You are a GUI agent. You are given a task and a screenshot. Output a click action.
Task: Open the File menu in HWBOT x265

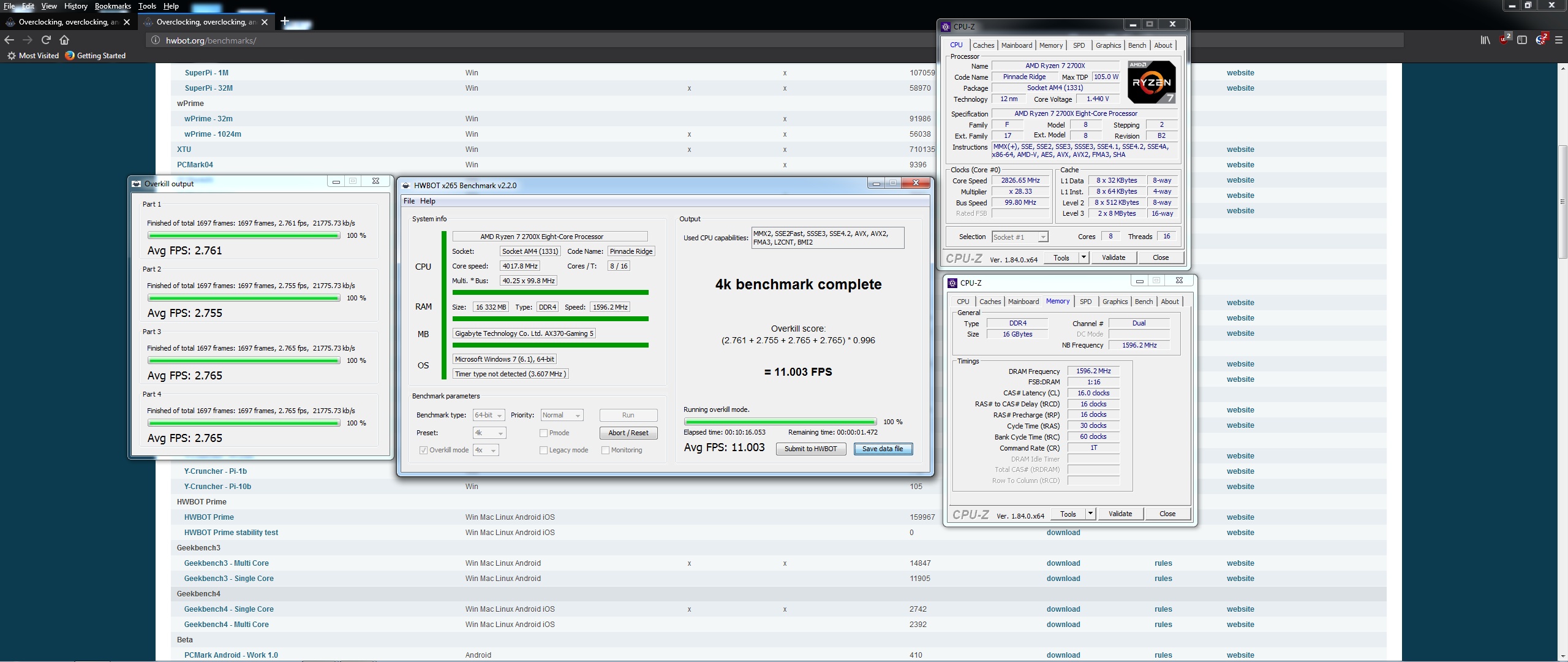409,201
